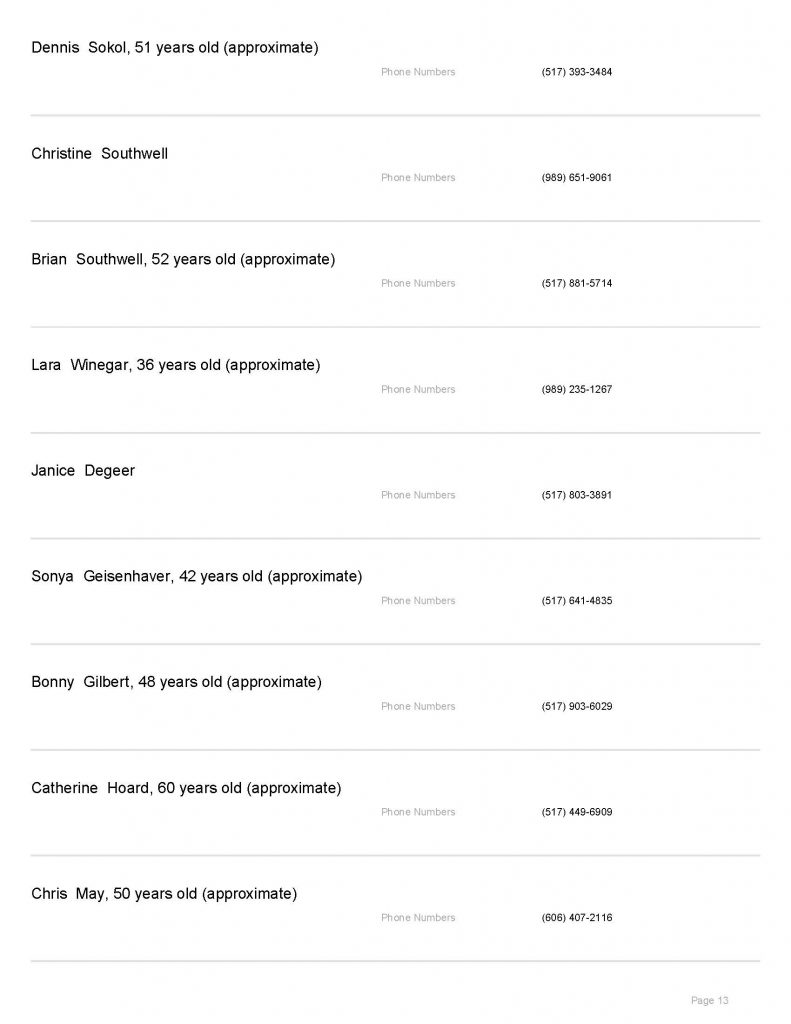Click the Page 13 footer label

(x=710, y=1000)
